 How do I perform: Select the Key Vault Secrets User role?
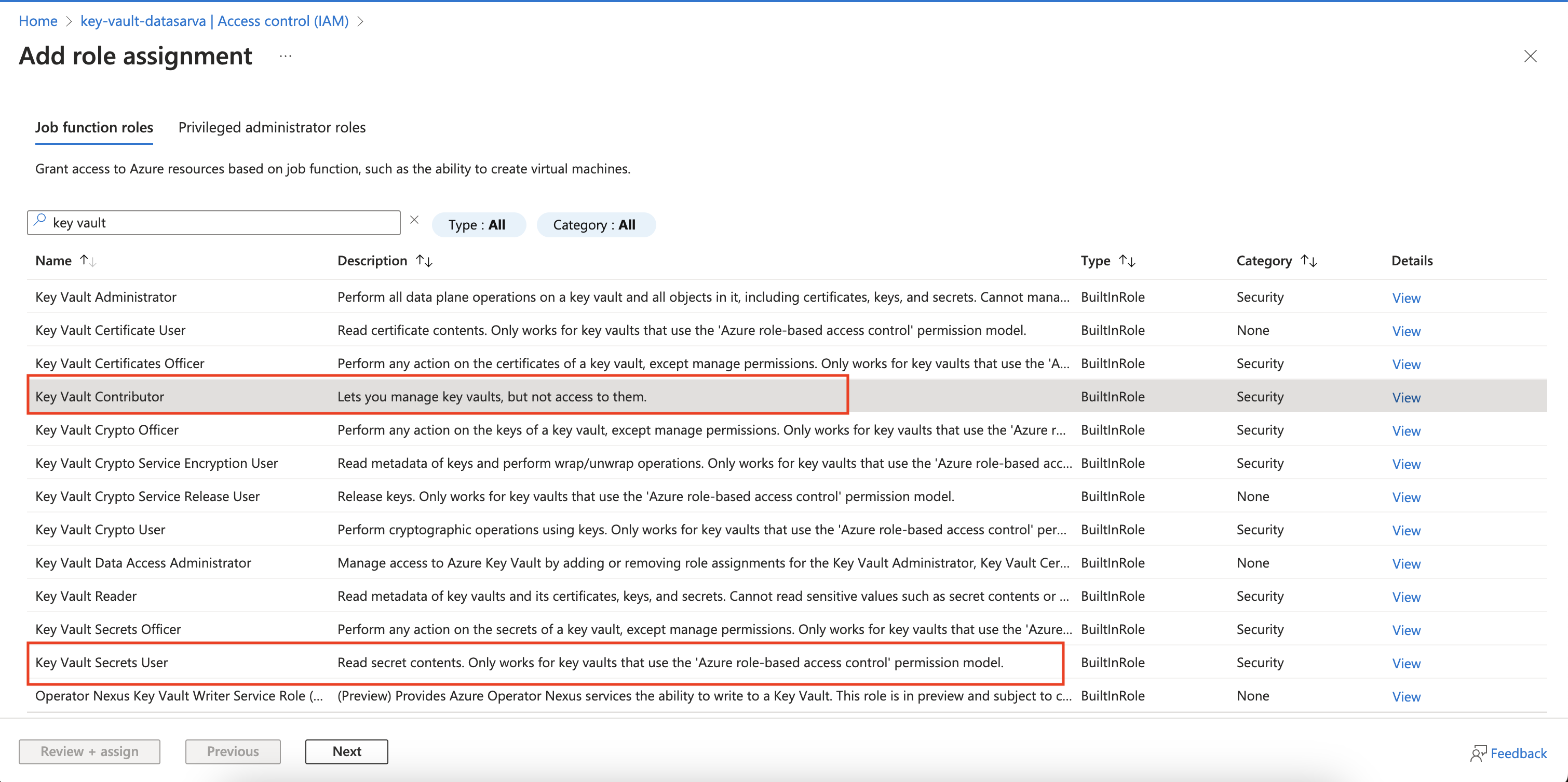(787, 662)
